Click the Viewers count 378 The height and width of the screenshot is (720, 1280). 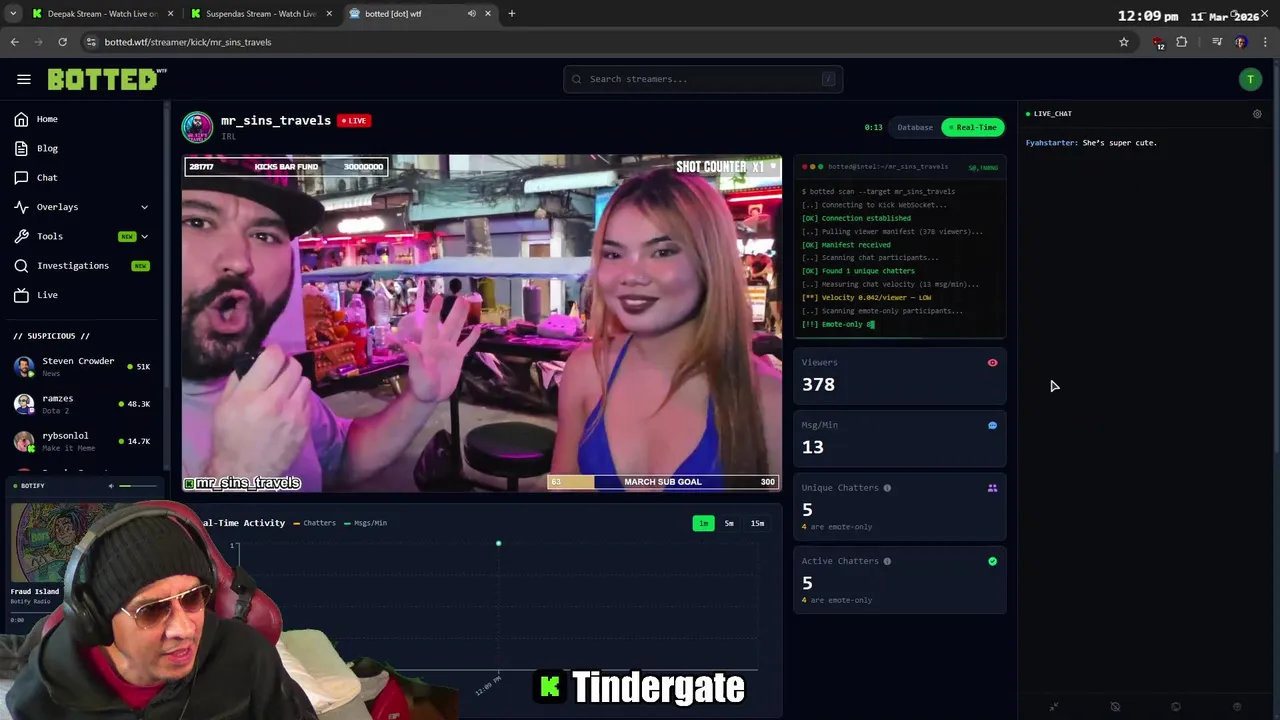pyautogui.click(x=818, y=385)
